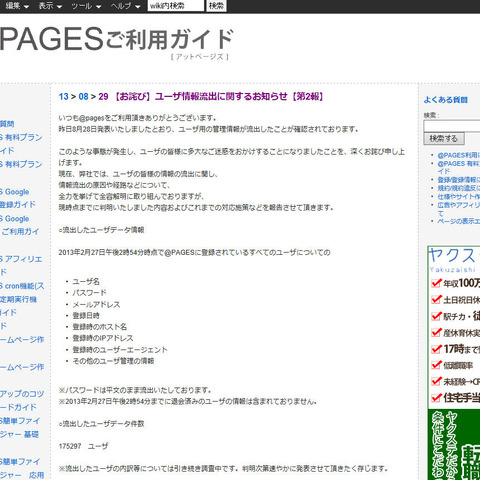The width and height of the screenshot is (480, 480).
Task: Select the 登録時のユーザーエージェント list item
Action: [120, 350]
